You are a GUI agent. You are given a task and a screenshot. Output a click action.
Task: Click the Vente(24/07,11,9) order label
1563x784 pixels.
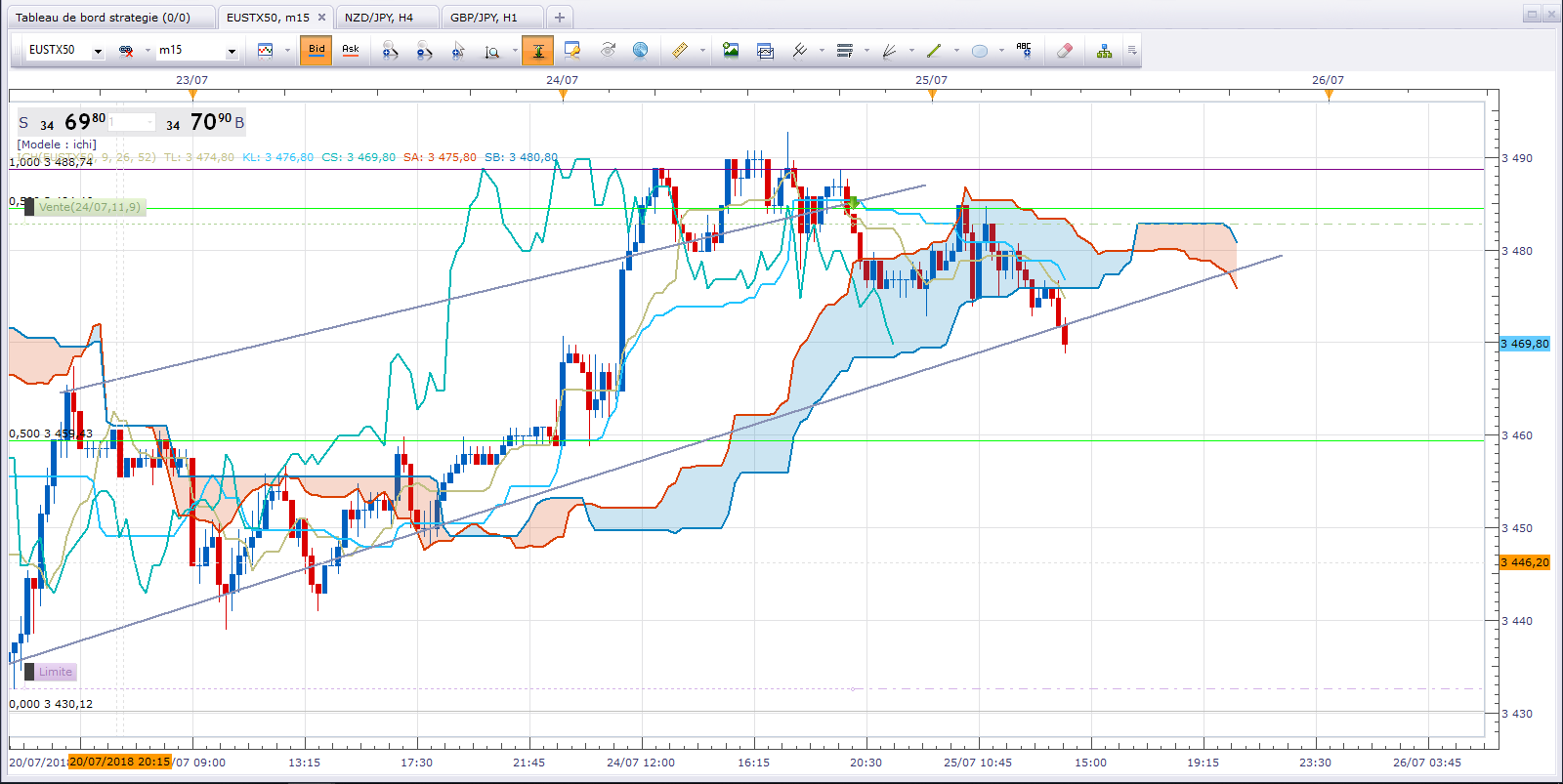pyautogui.click(x=90, y=207)
